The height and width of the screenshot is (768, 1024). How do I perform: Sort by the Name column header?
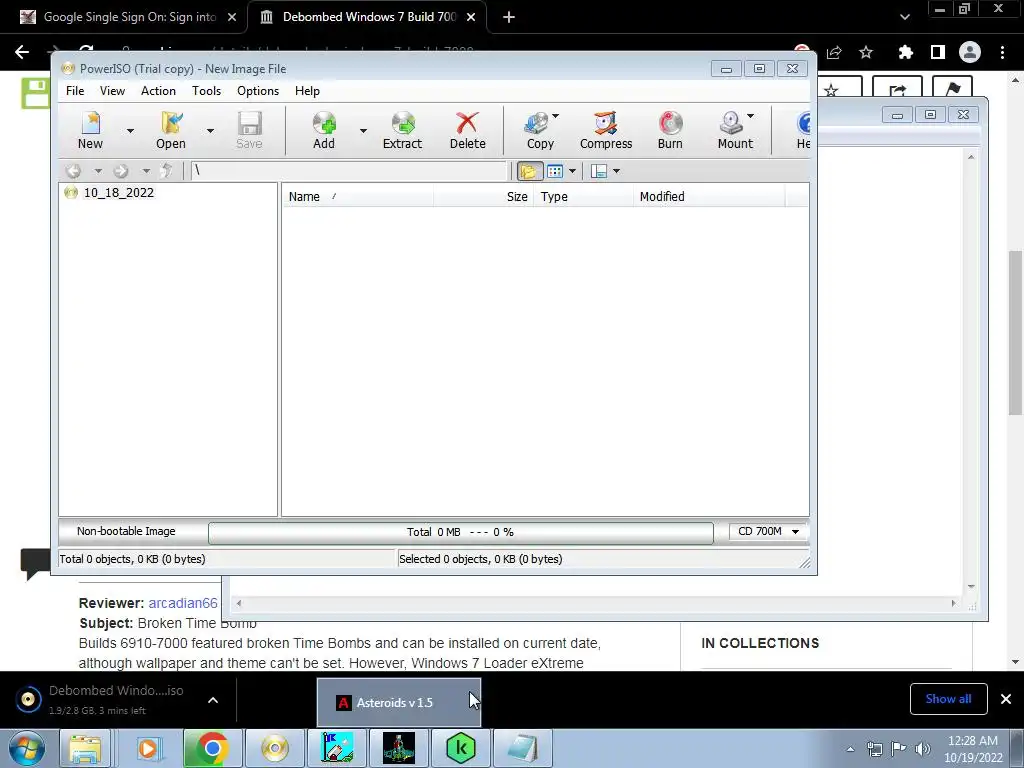358,197
